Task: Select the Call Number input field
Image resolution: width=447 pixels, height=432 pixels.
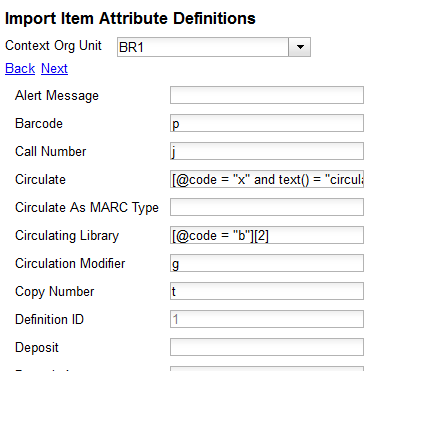Action: (267, 151)
